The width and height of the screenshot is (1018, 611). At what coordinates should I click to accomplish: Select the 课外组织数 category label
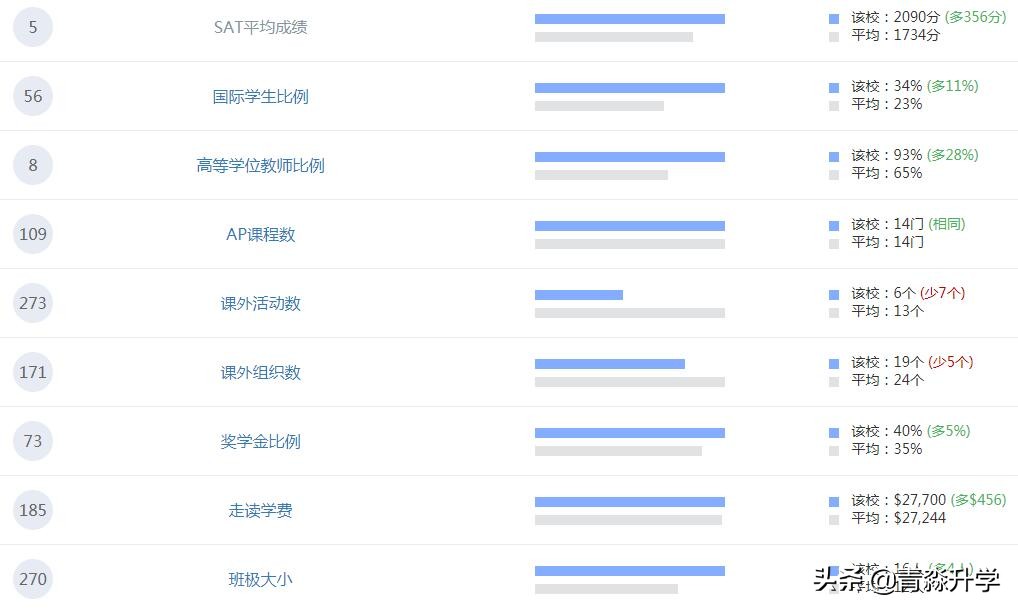pos(260,372)
